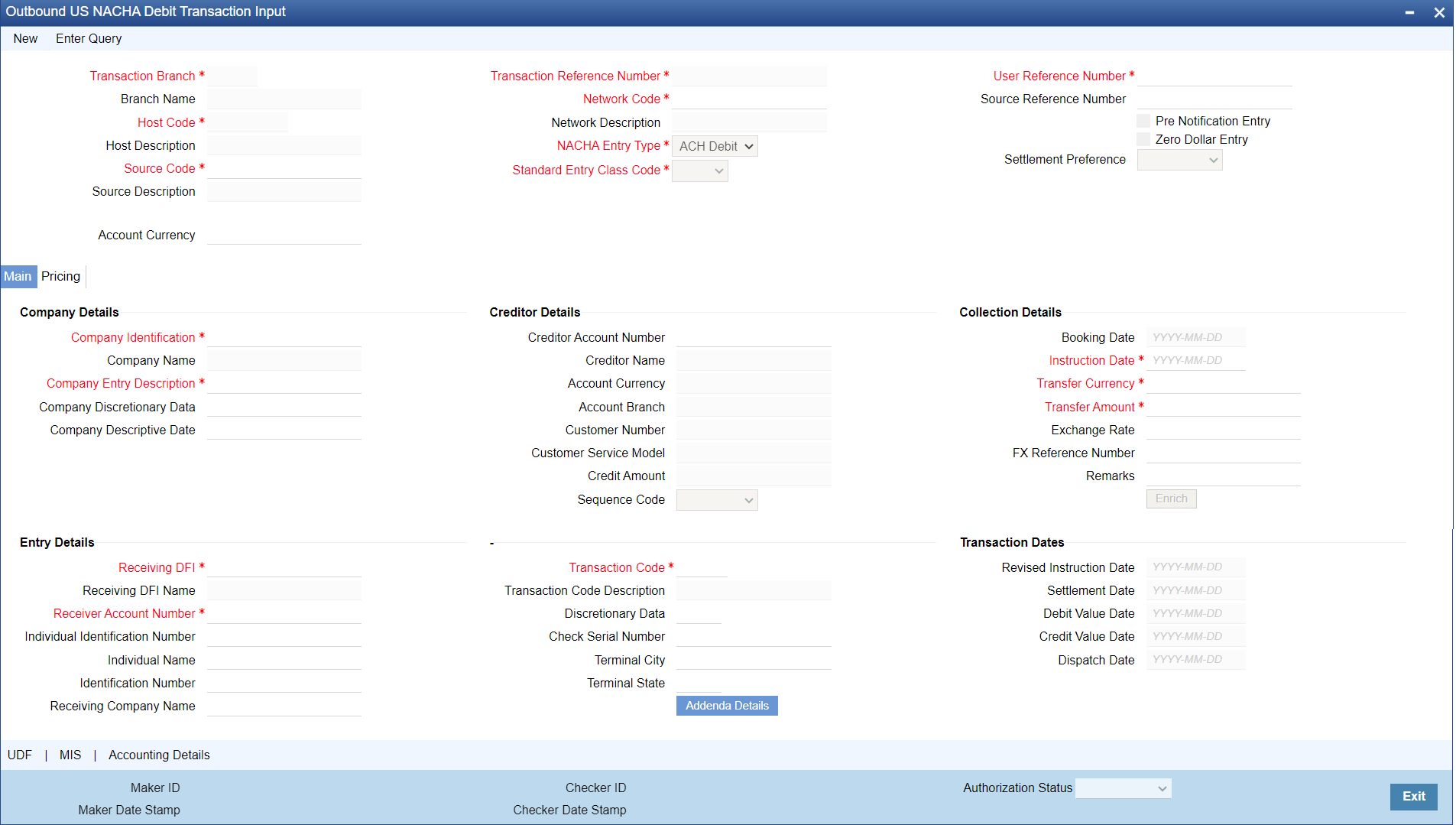The image size is (1456, 825).
Task: Click the Receiving Company Name field
Action: coord(284,706)
